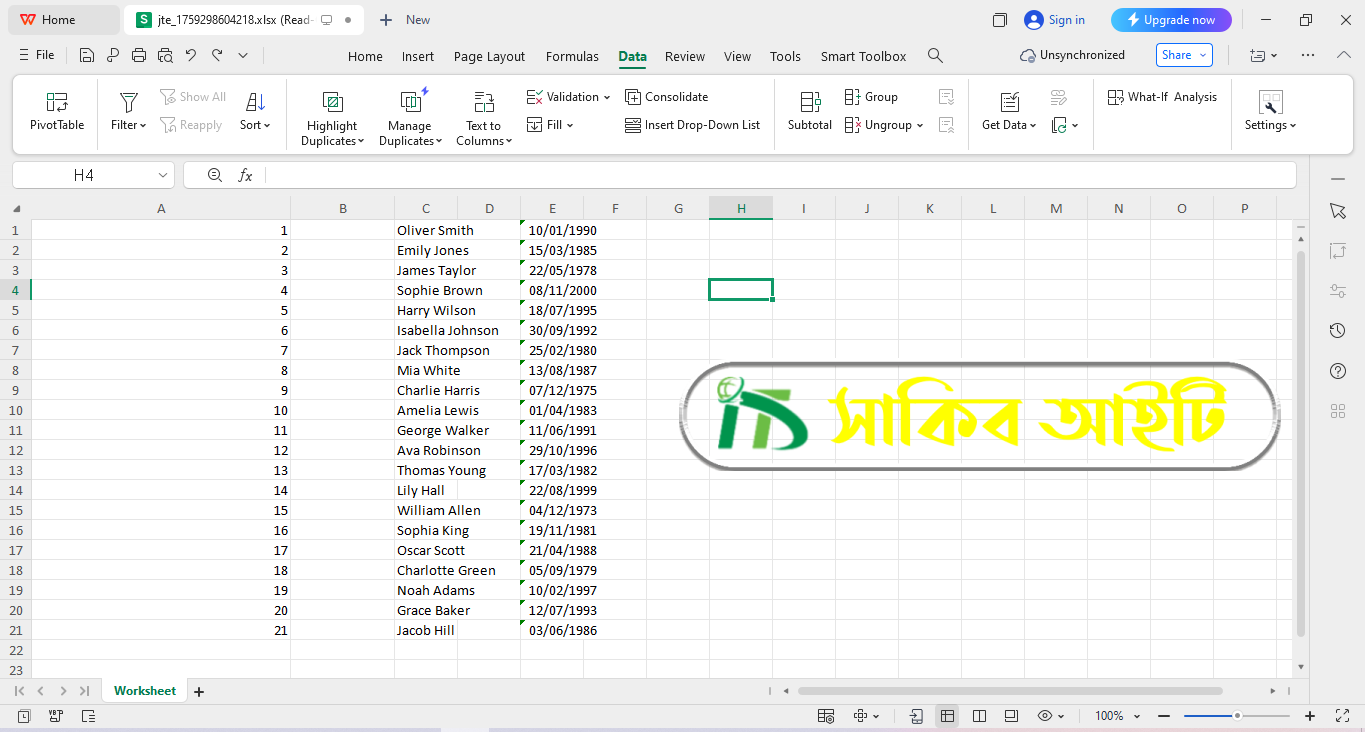Open the PivotTable tool
The width and height of the screenshot is (1365, 732).
click(x=57, y=111)
